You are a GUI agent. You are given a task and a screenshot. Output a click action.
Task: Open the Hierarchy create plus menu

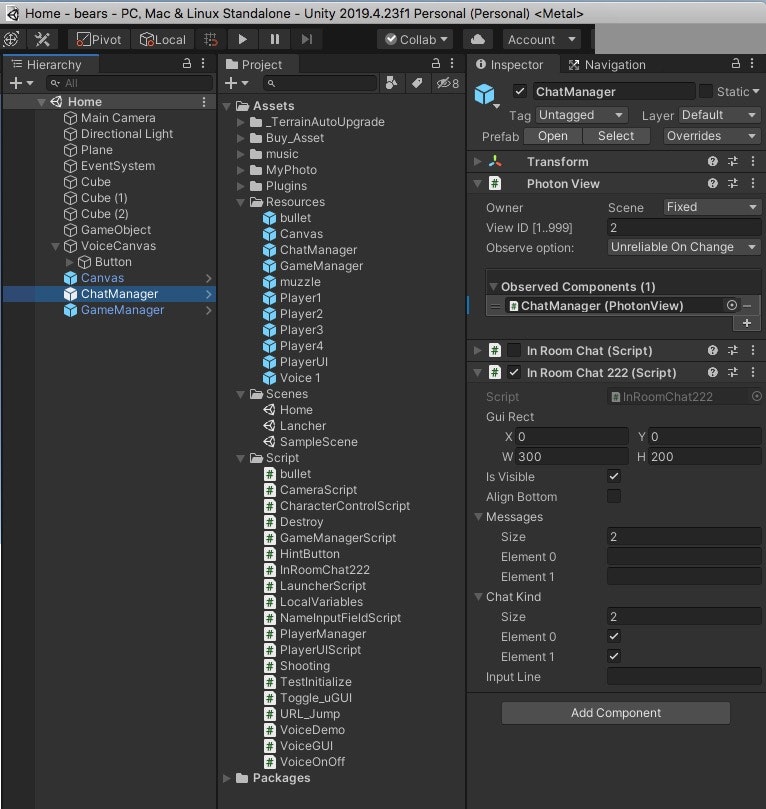(x=21, y=83)
